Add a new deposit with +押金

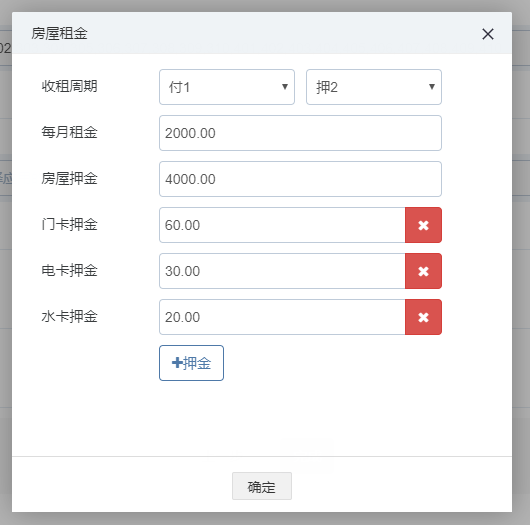coord(191,363)
